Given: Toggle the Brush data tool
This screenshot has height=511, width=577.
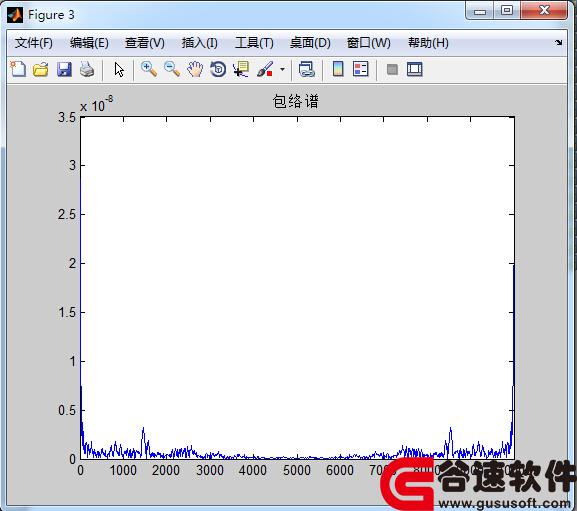Looking at the screenshot, I should coord(265,69).
